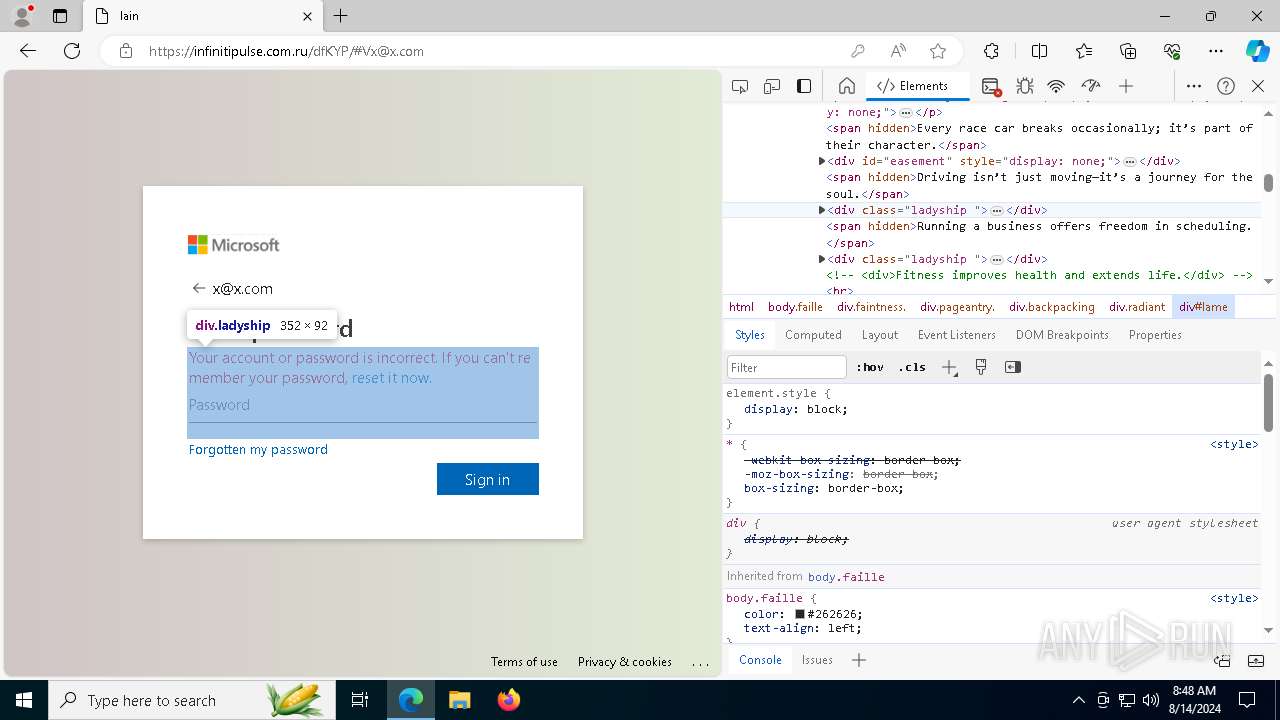Open the page footer ellipsis menu
Image resolution: width=1280 pixels, height=720 pixels.
coord(700,662)
